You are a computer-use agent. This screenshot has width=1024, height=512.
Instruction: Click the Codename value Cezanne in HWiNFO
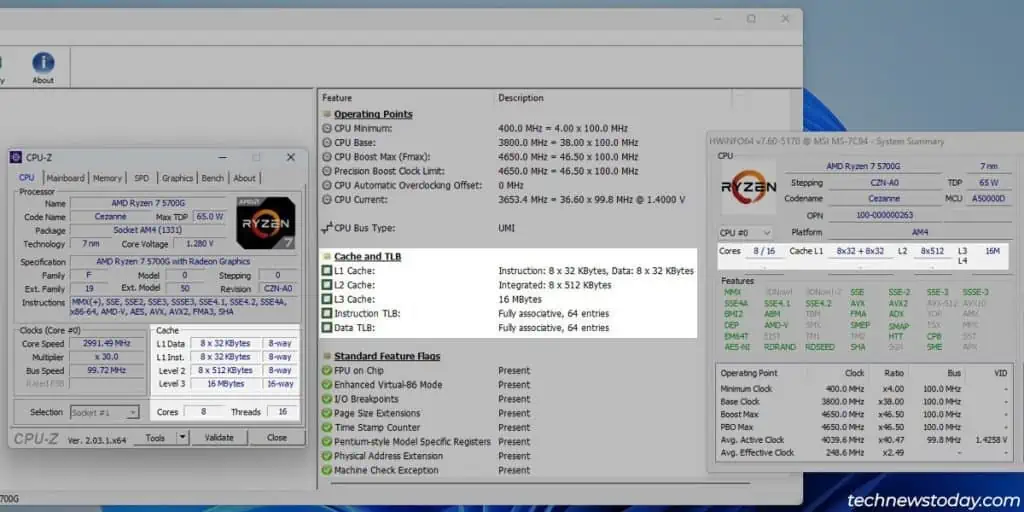(x=884, y=199)
